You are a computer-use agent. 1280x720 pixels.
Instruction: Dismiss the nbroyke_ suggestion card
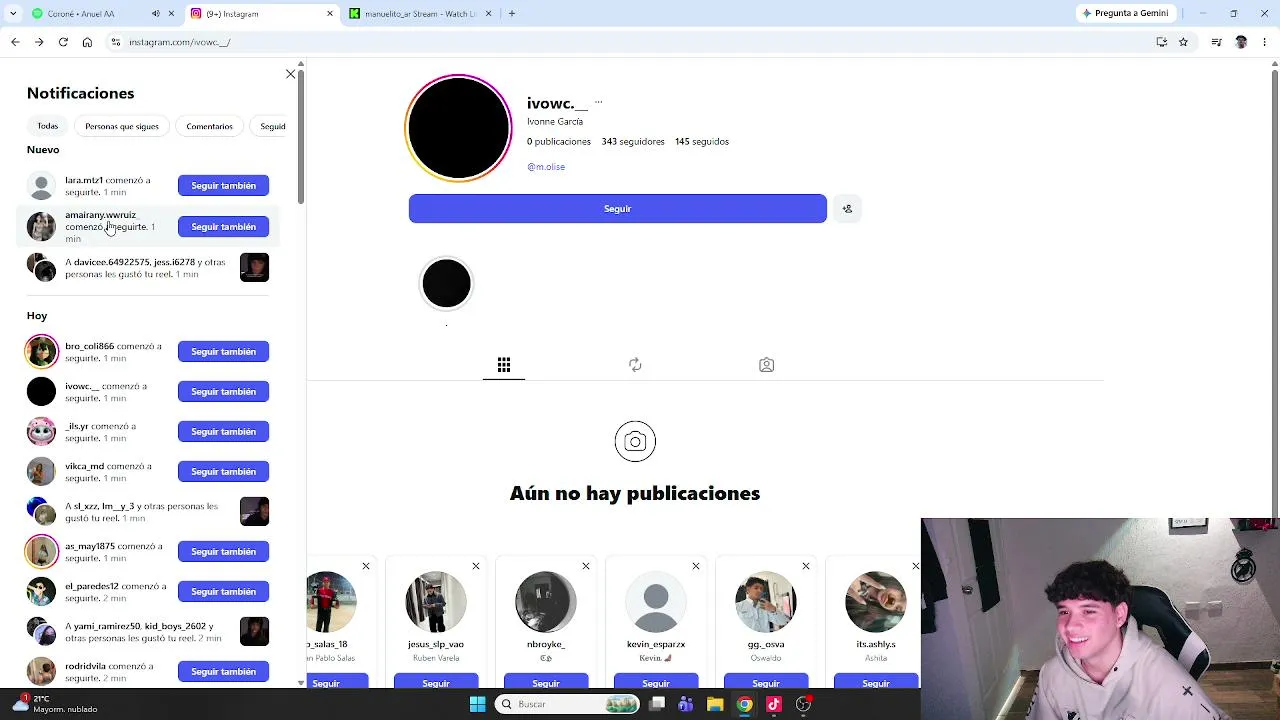(x=586, y=567)
